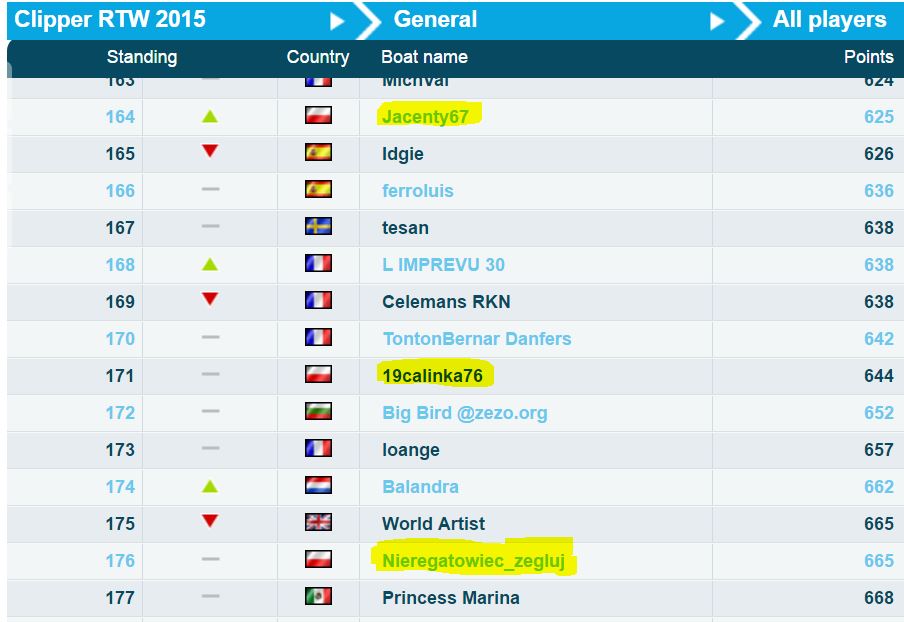Click the Sweden flag next to tesan
904x622 pixels.
click(x=318, y=226)
